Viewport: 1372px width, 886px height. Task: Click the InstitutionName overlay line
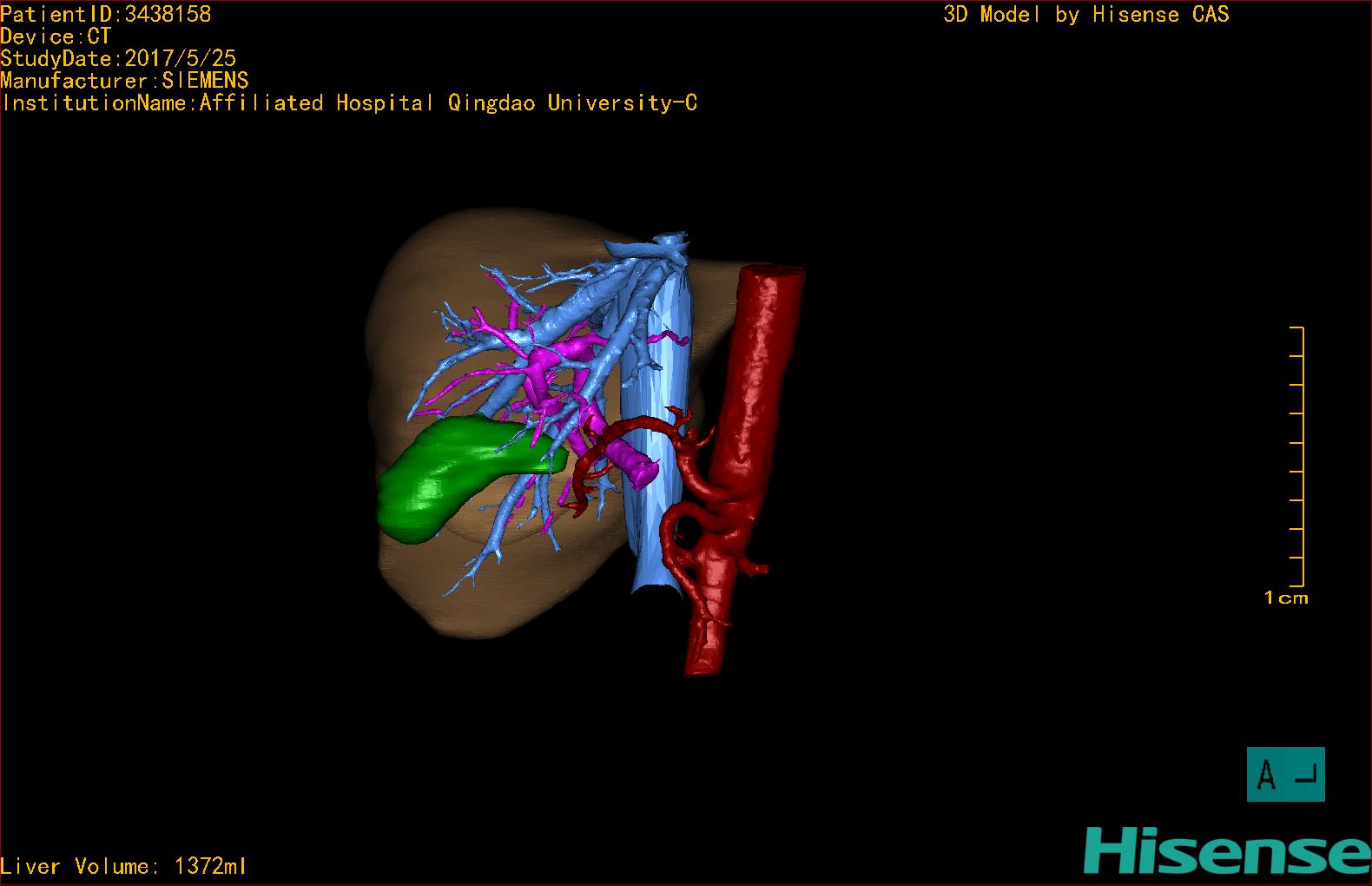[x=349, y=102]
